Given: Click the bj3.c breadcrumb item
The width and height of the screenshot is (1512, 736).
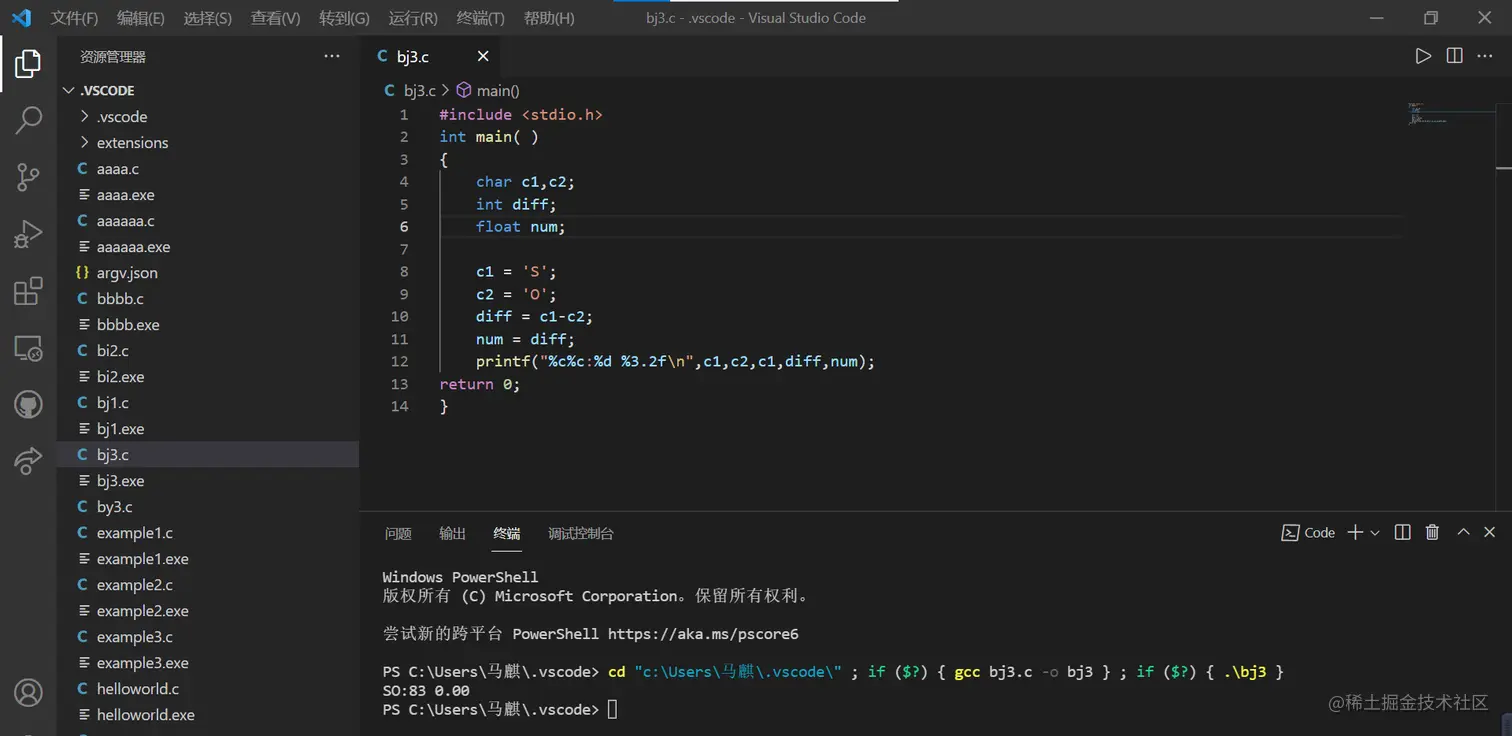Looking at the screenshot, I should pyautogui.click(x=410, y=90).
